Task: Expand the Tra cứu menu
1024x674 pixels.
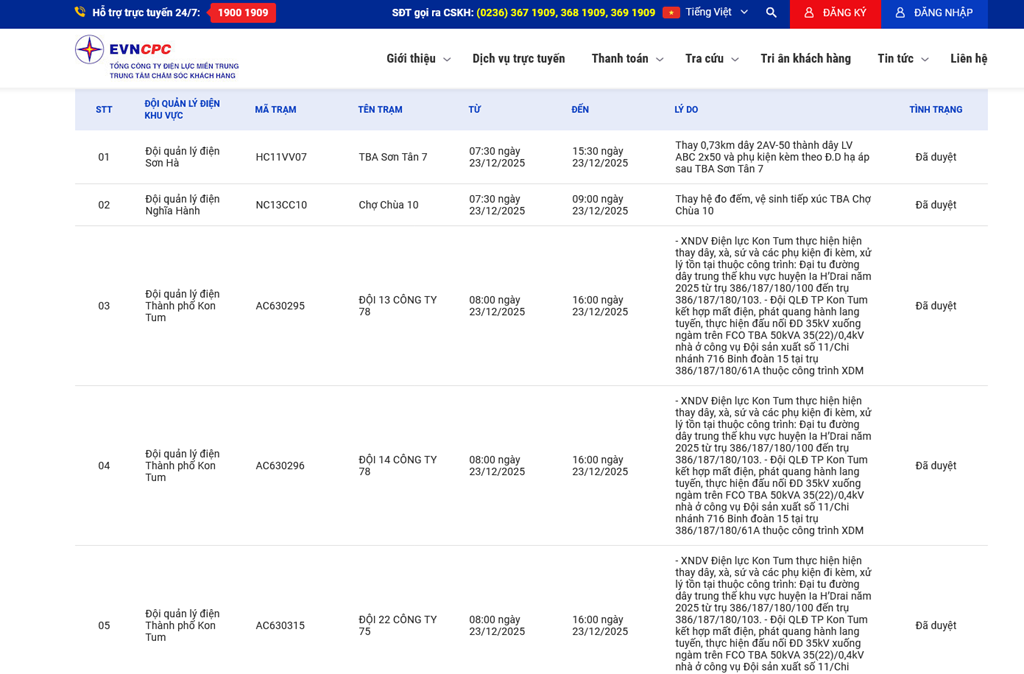Action: pyautogui.click(x=711, y=59)
